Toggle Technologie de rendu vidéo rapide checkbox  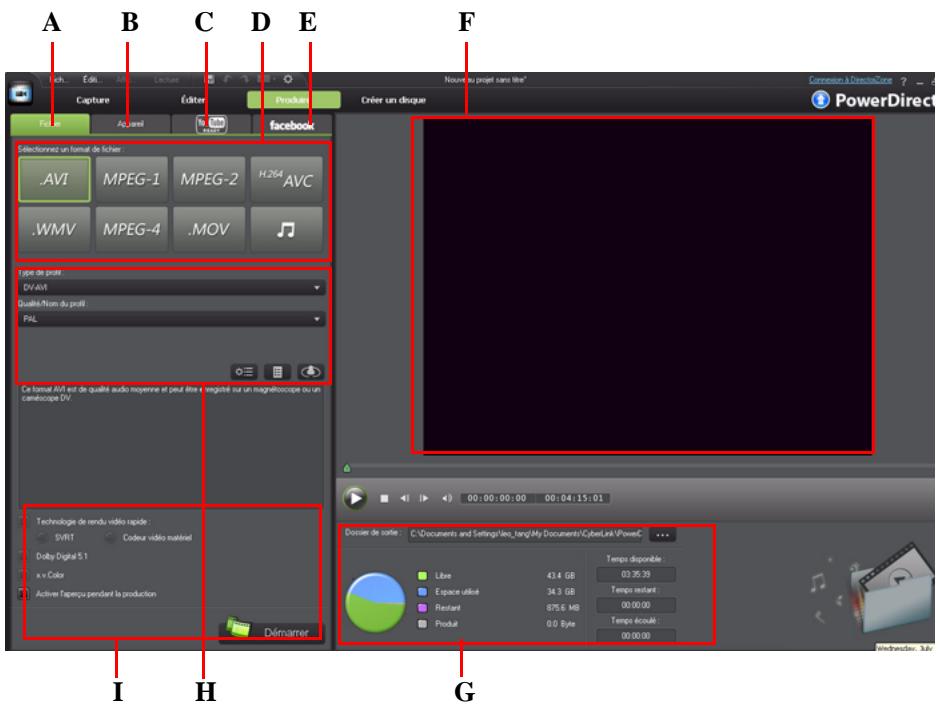coord(23,521)
